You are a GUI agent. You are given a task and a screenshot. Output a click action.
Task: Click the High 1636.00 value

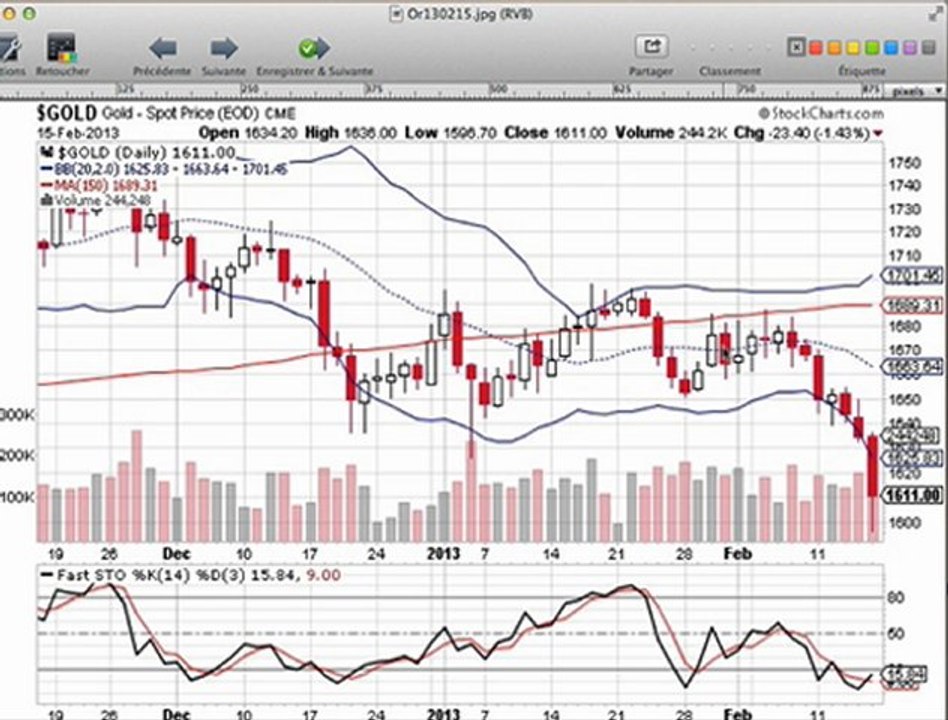coord(351,132)
